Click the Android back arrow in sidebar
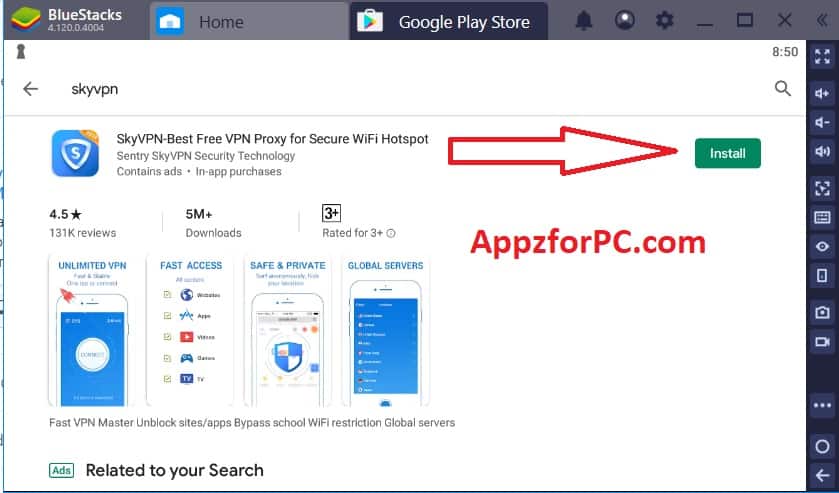The height and width of the screenshot is (493, 839). coord(822,474)
